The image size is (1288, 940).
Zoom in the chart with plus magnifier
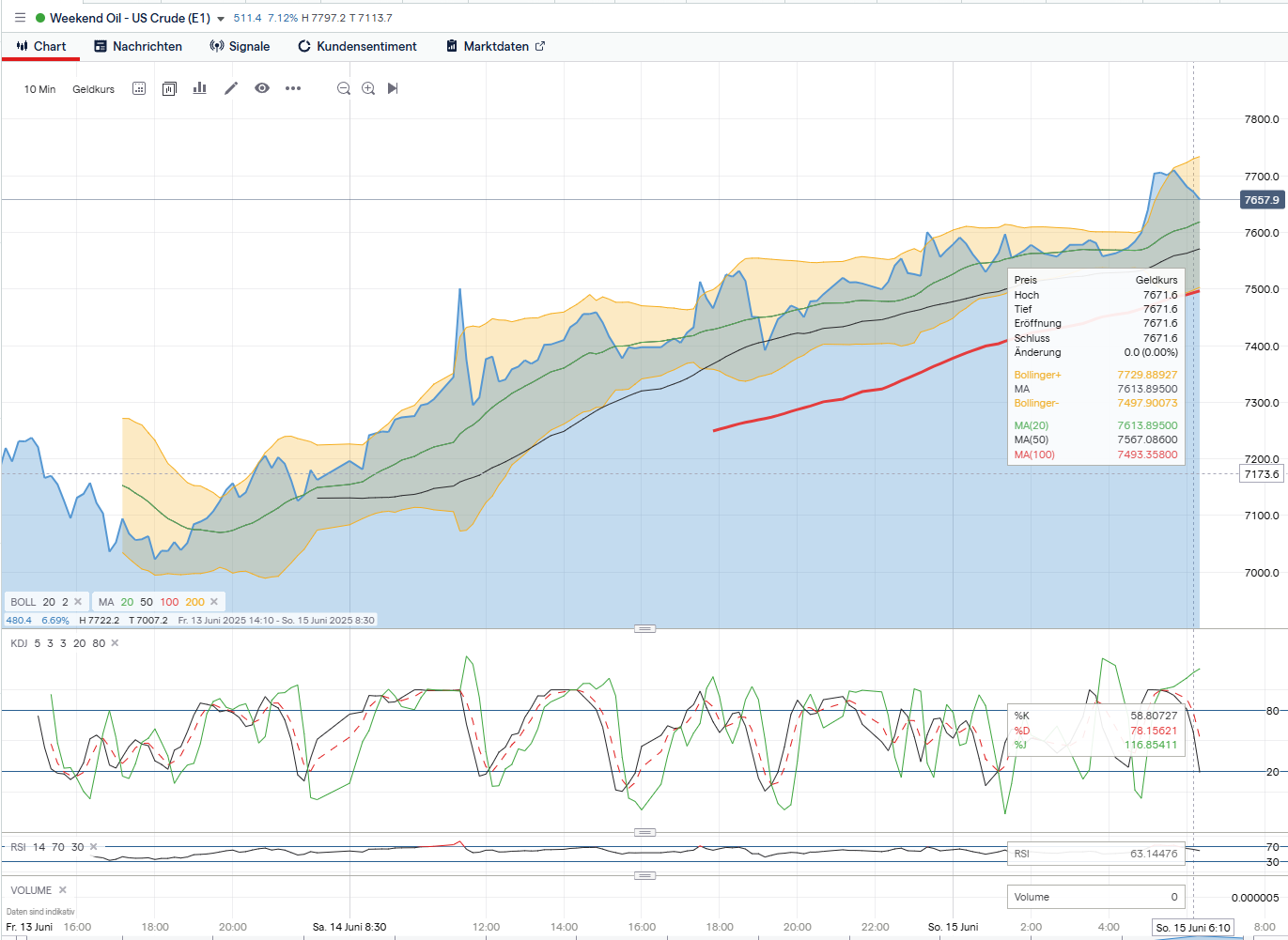pos(368,88)
